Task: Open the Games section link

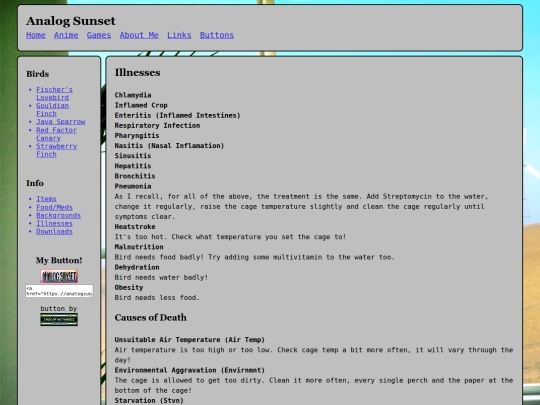Action: coord(99,35)
